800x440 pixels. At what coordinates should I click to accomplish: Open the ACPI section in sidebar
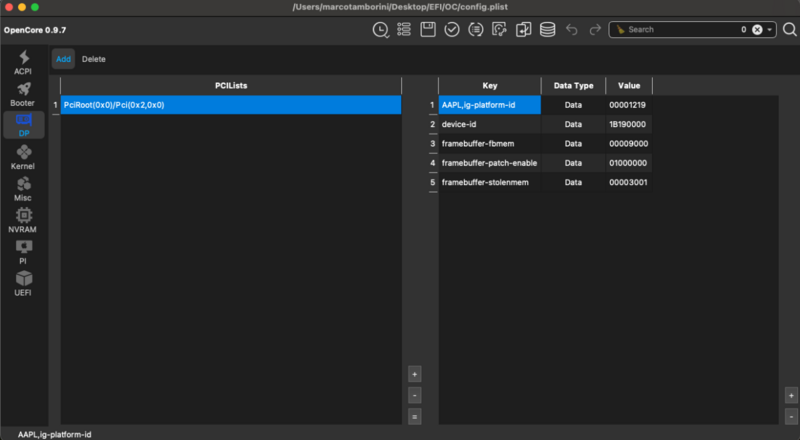pyautogui.click(x=23, y=63)
